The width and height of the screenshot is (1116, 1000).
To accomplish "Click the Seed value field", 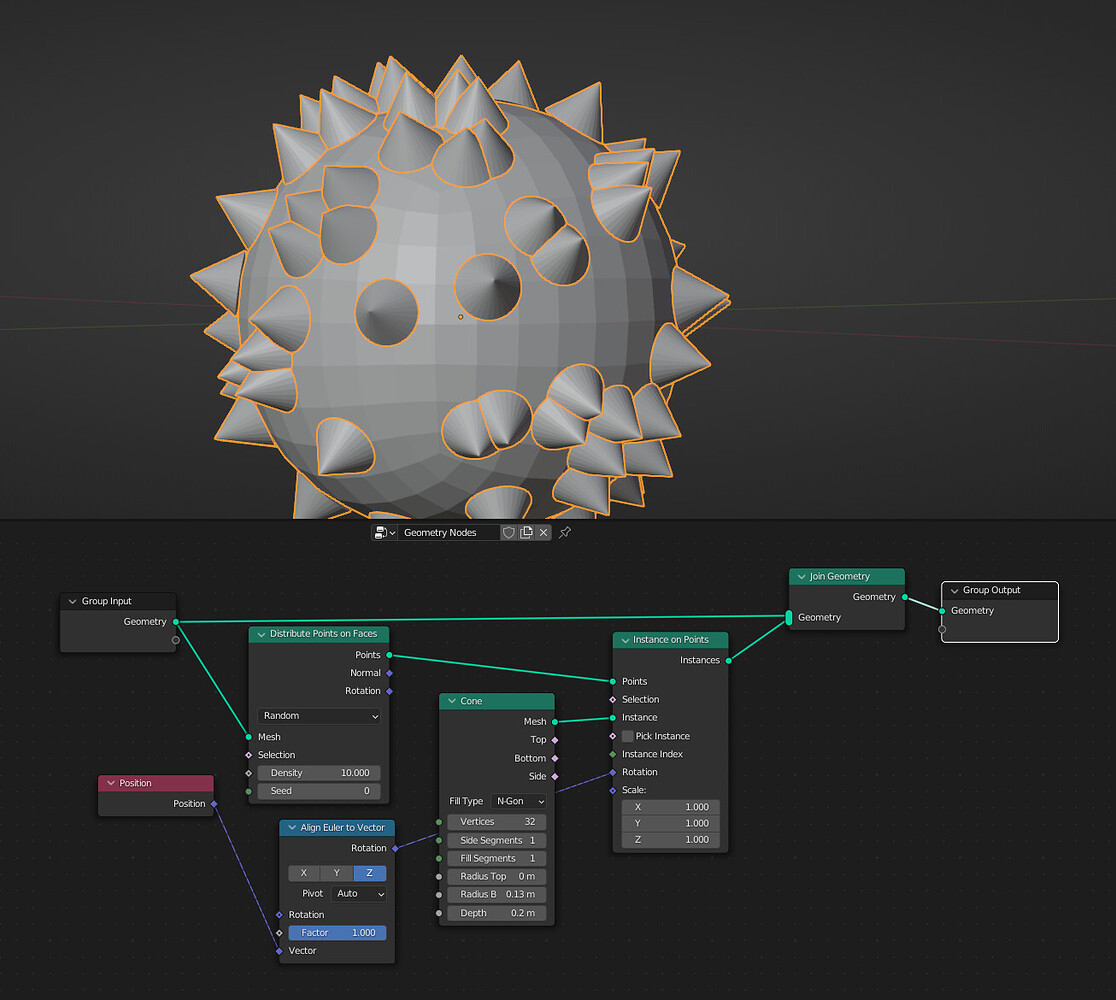I will [x=319, y=791].
